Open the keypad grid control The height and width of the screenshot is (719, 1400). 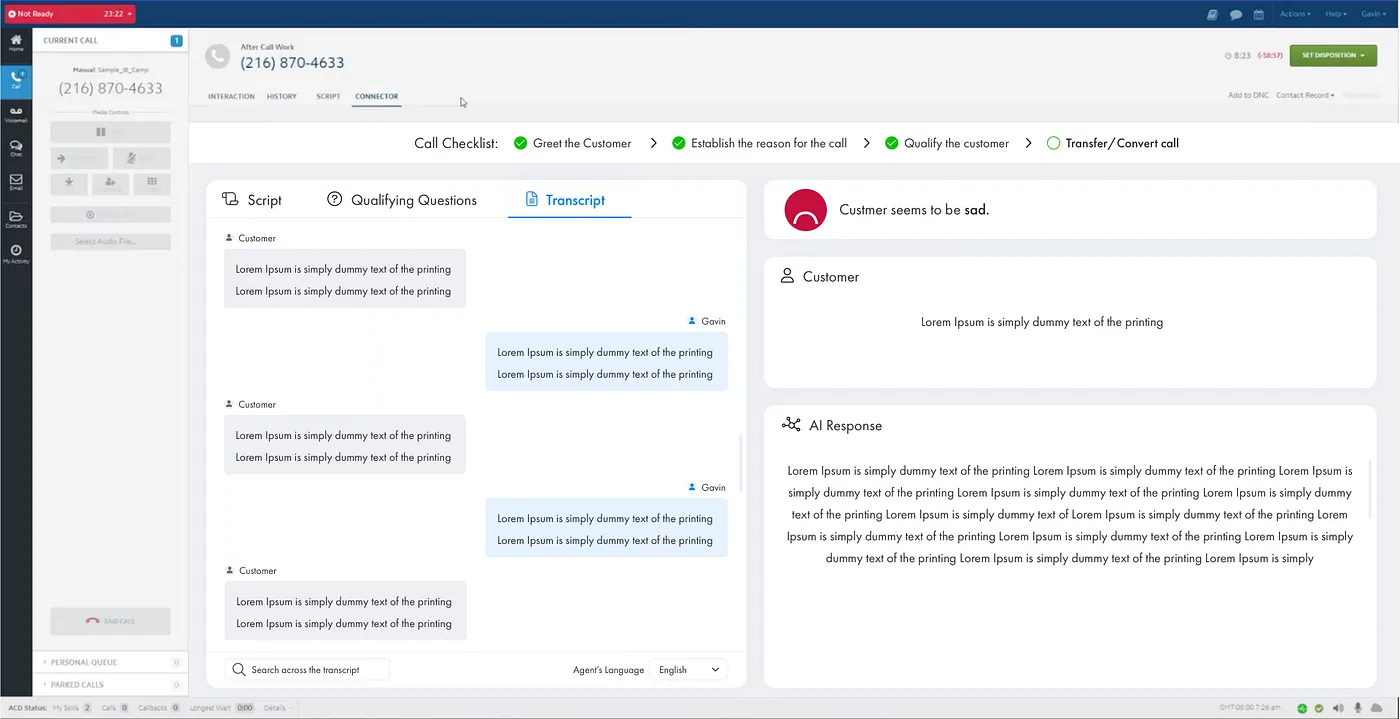point(152,184)
